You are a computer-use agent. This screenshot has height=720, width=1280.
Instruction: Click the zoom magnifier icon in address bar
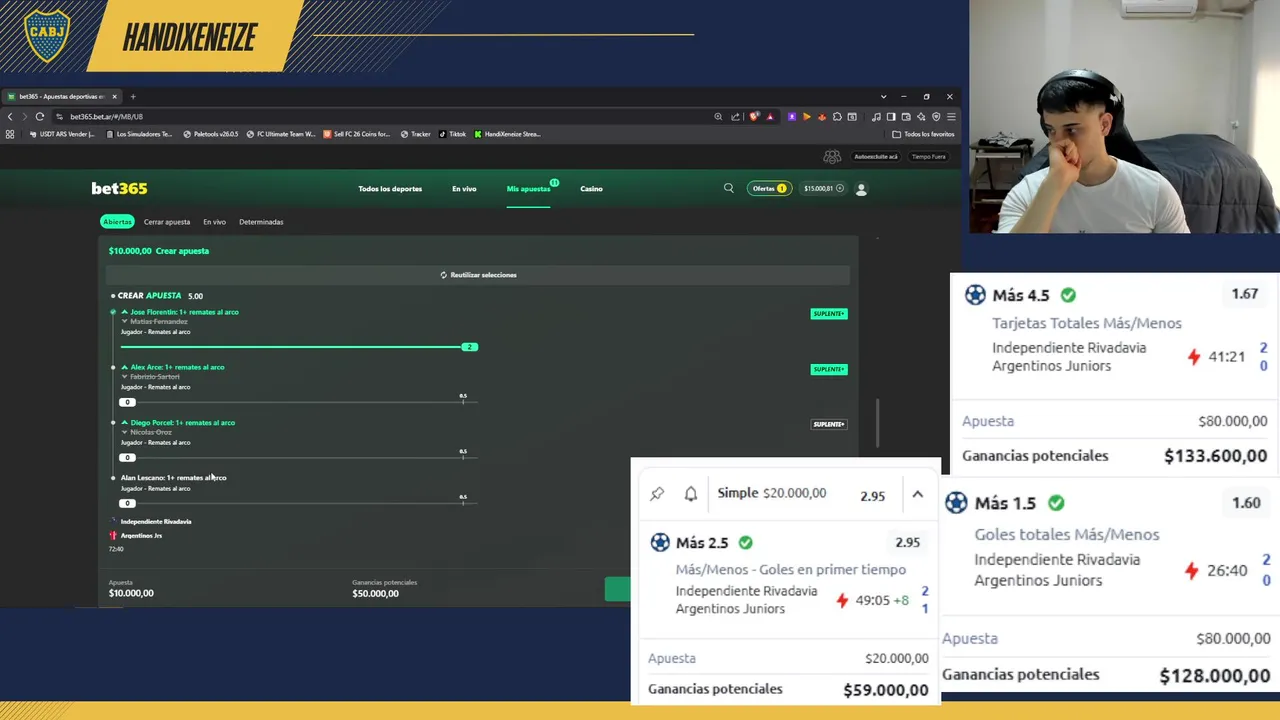coord(718,117)
